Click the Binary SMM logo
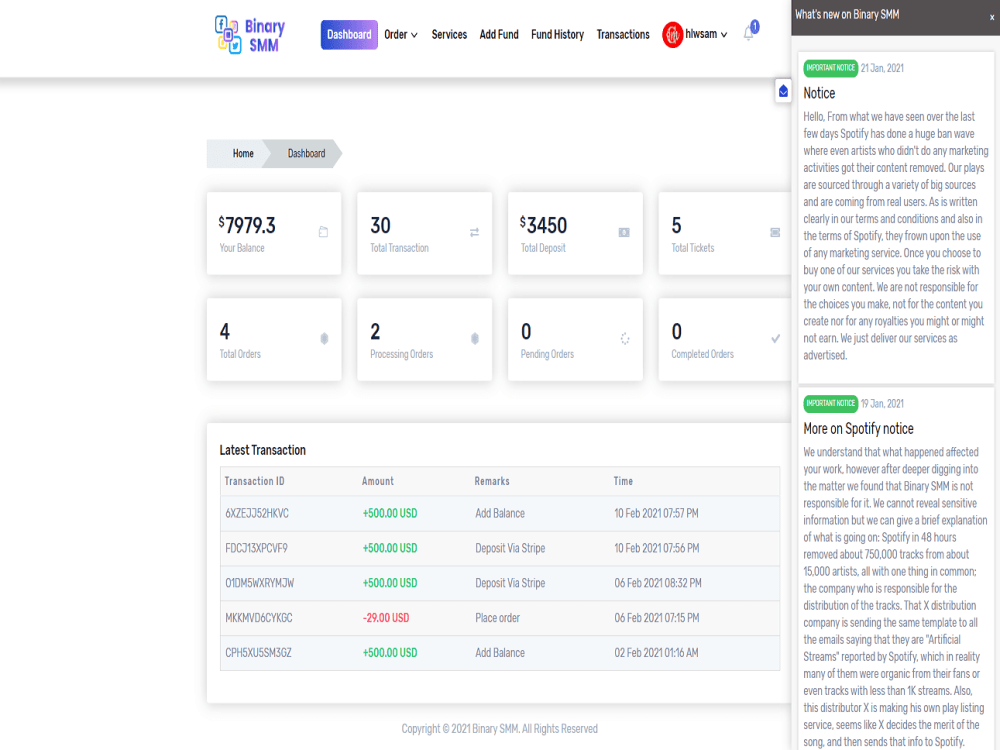This screenshot has height=750, width=1000. click(x=250, y=34)
